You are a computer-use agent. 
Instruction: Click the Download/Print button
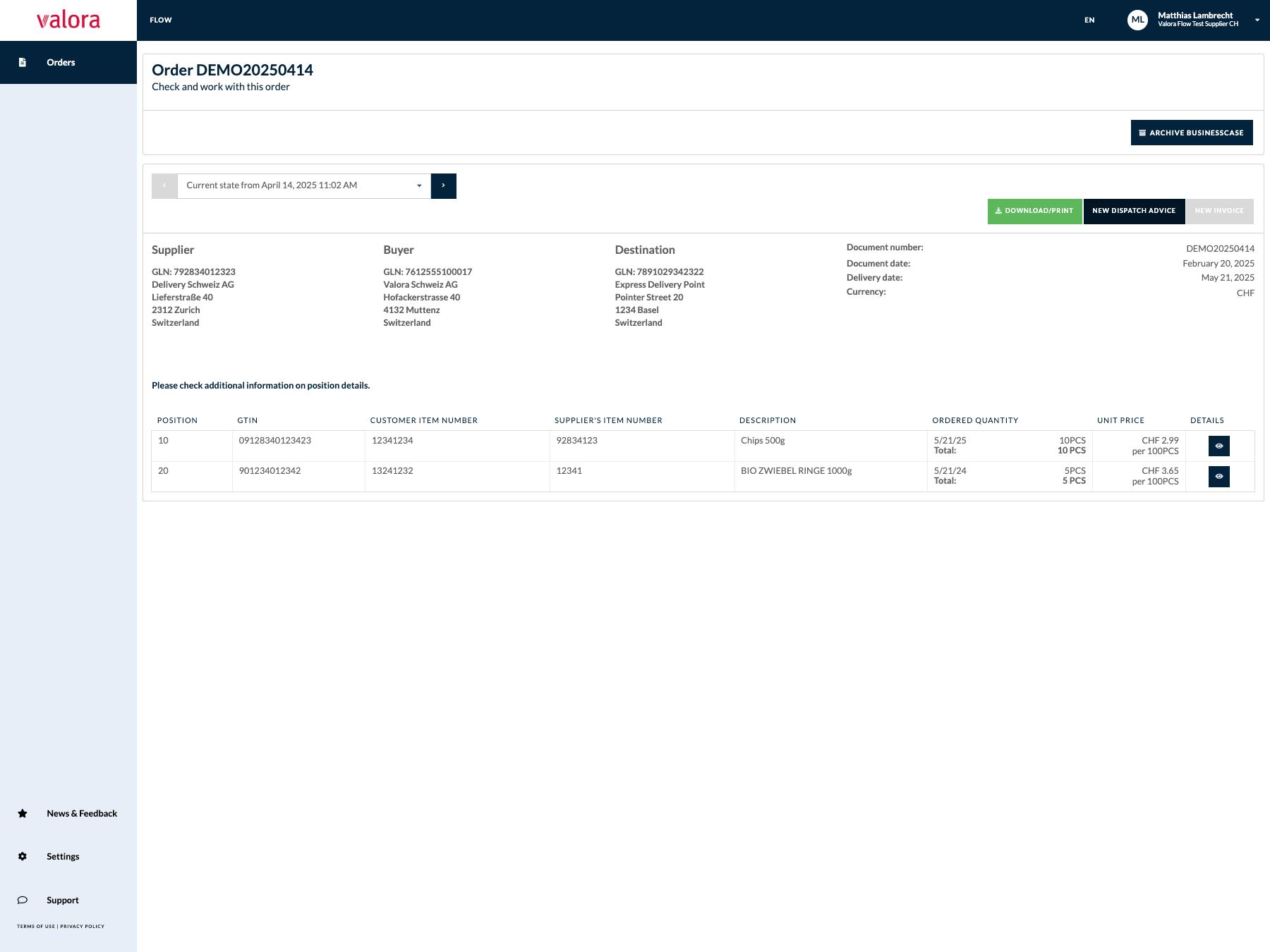pyautogui.click(x=1034, y=211)
